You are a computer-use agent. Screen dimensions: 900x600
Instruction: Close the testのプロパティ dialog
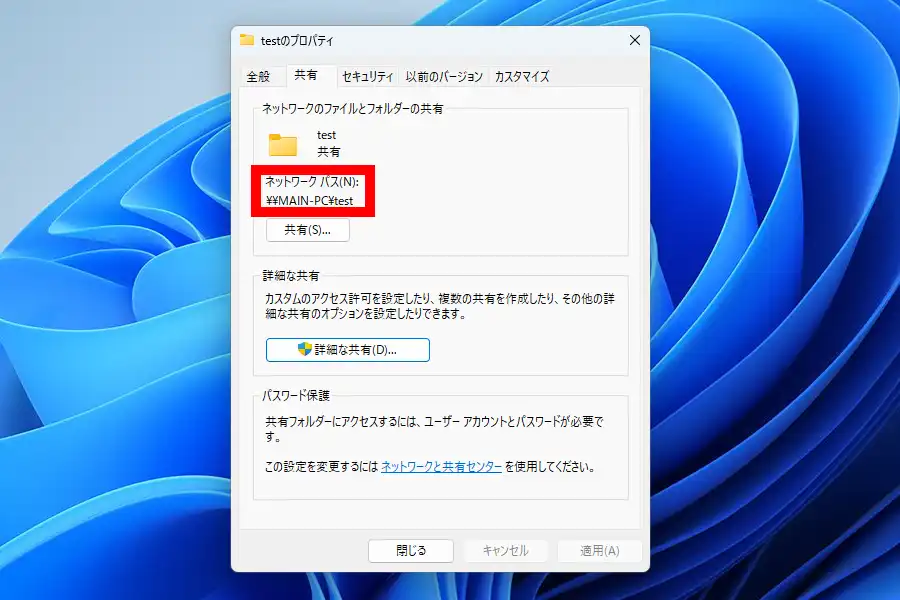(x=634, y=40)
